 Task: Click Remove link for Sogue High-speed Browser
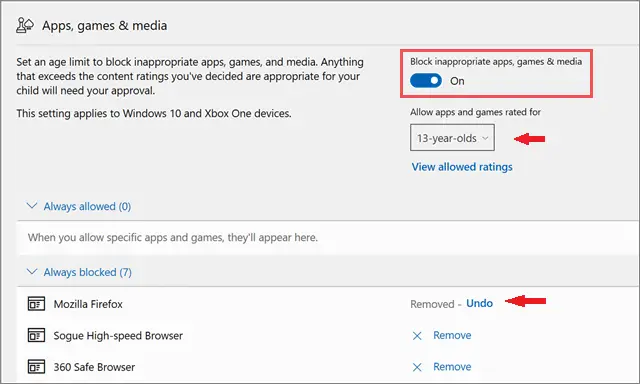point(452,335)
